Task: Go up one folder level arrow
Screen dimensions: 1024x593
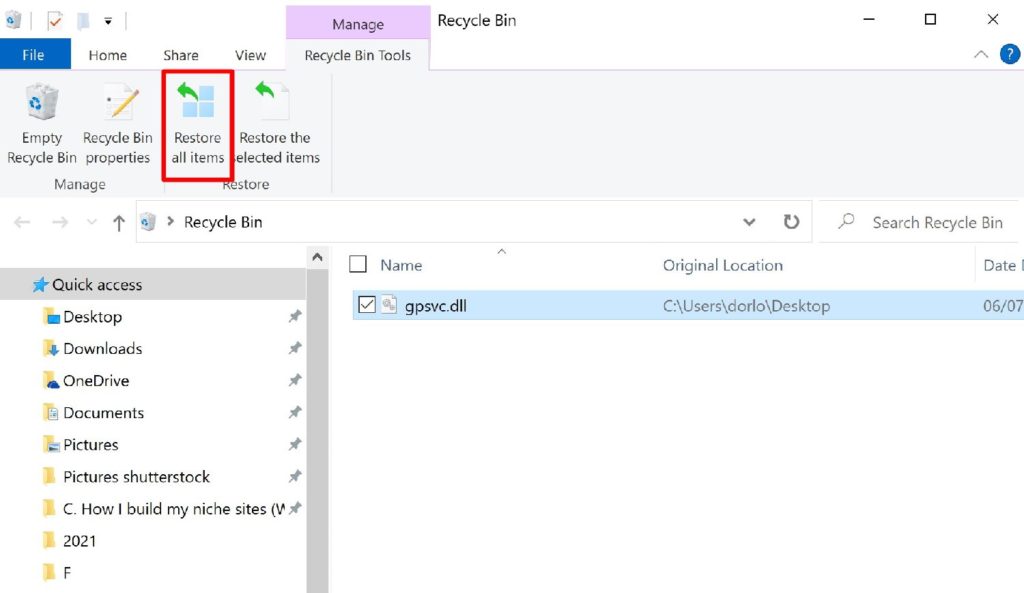Action: (119, 223)
